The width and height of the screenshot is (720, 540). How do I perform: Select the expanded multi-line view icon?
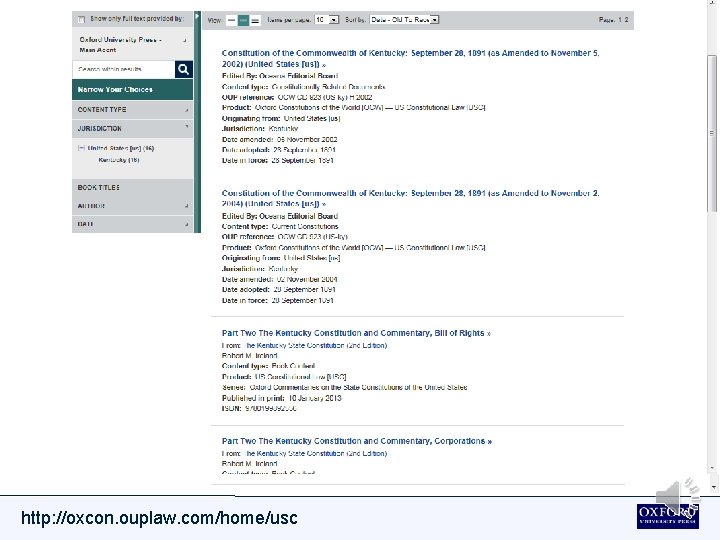pyautogui.click(x=255, y=20)
